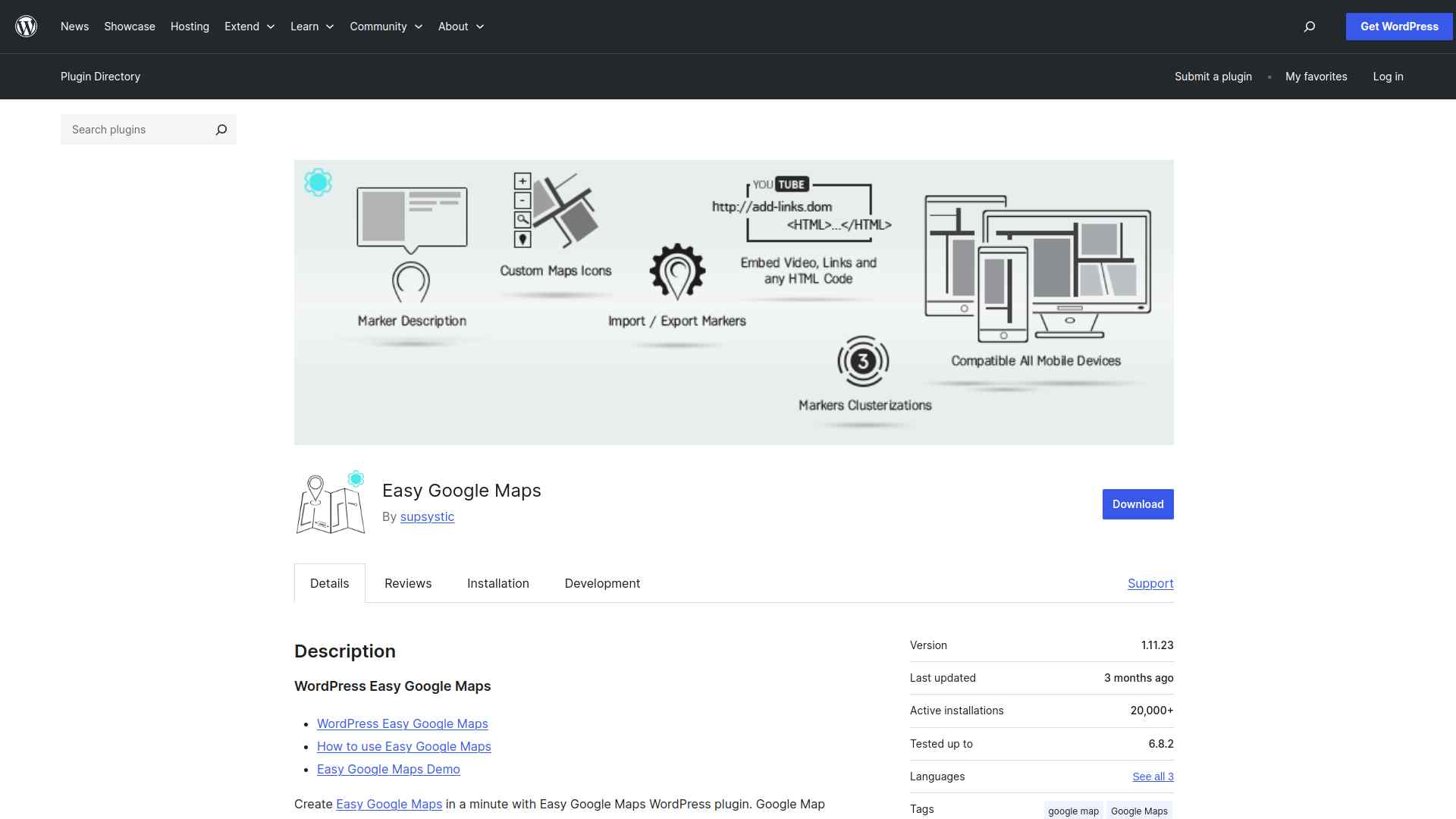Click Easy Google Maps link in paragraph
This screenshot has height=819, width=1456.
pos(389,804)
